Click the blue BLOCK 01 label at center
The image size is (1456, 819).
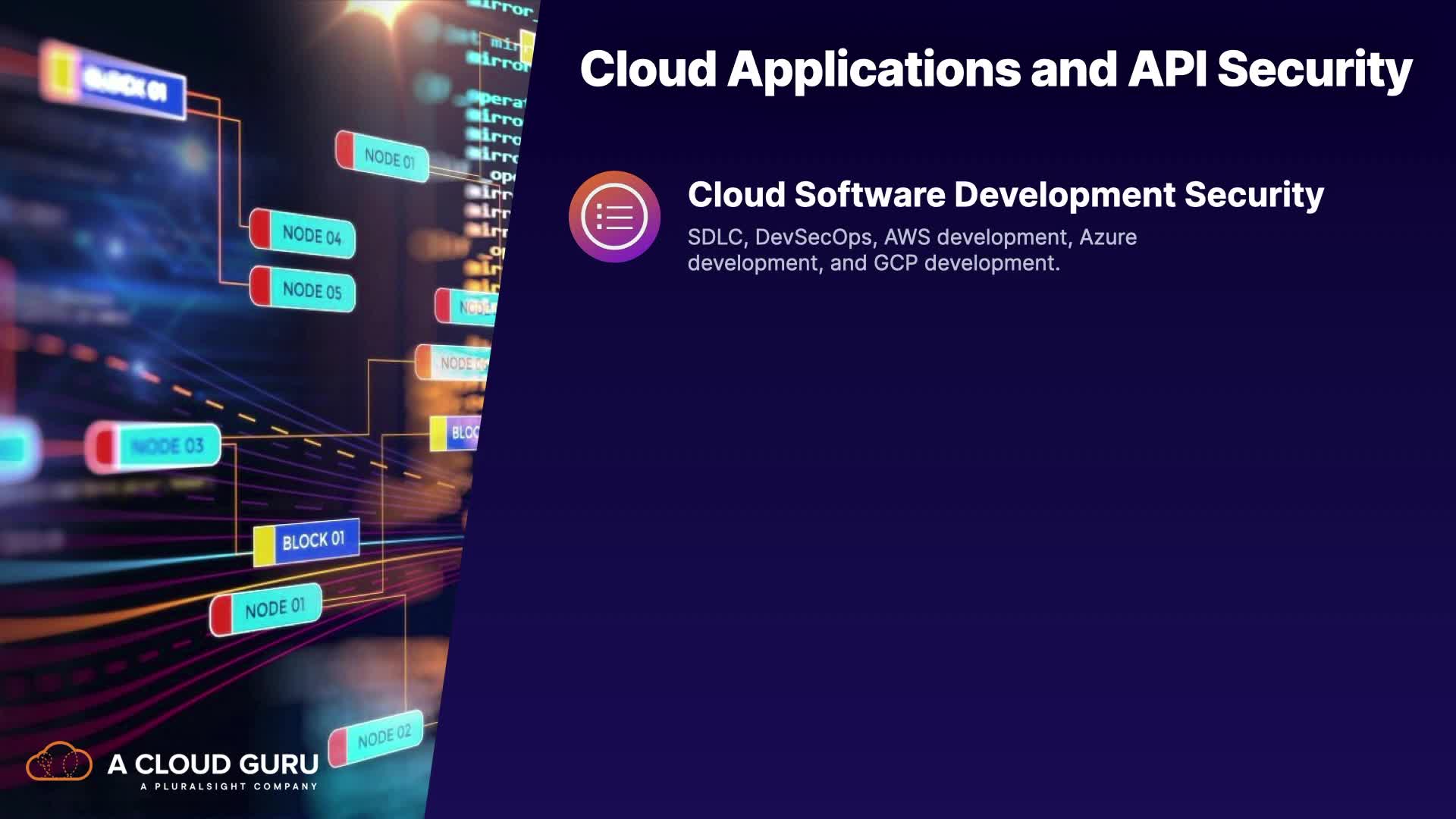tap(313, 541)
